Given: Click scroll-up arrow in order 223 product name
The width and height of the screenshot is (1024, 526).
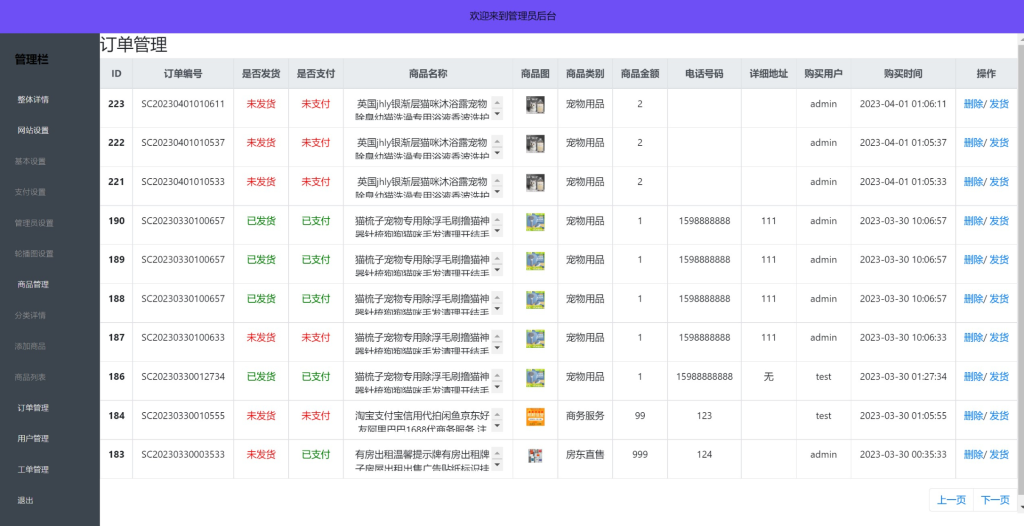Looking at the screenshot, I should point(497,103).
